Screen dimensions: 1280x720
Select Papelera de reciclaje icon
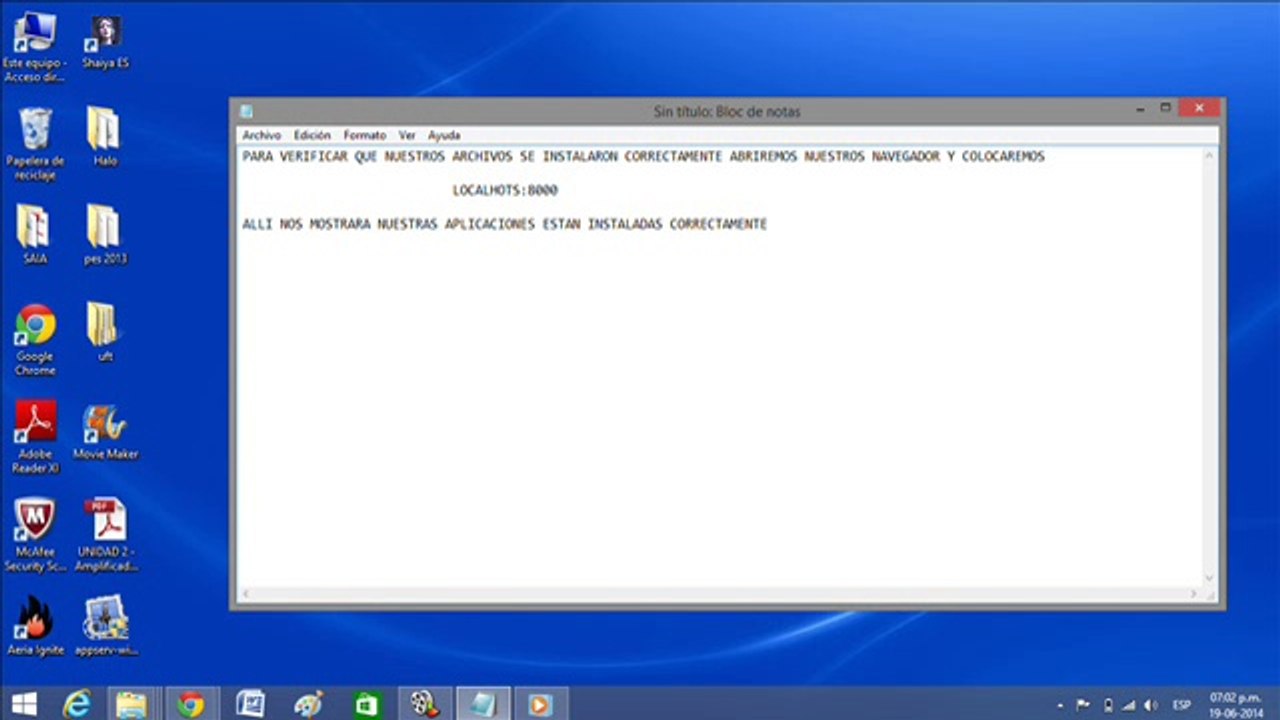click(x=35, y=144)
